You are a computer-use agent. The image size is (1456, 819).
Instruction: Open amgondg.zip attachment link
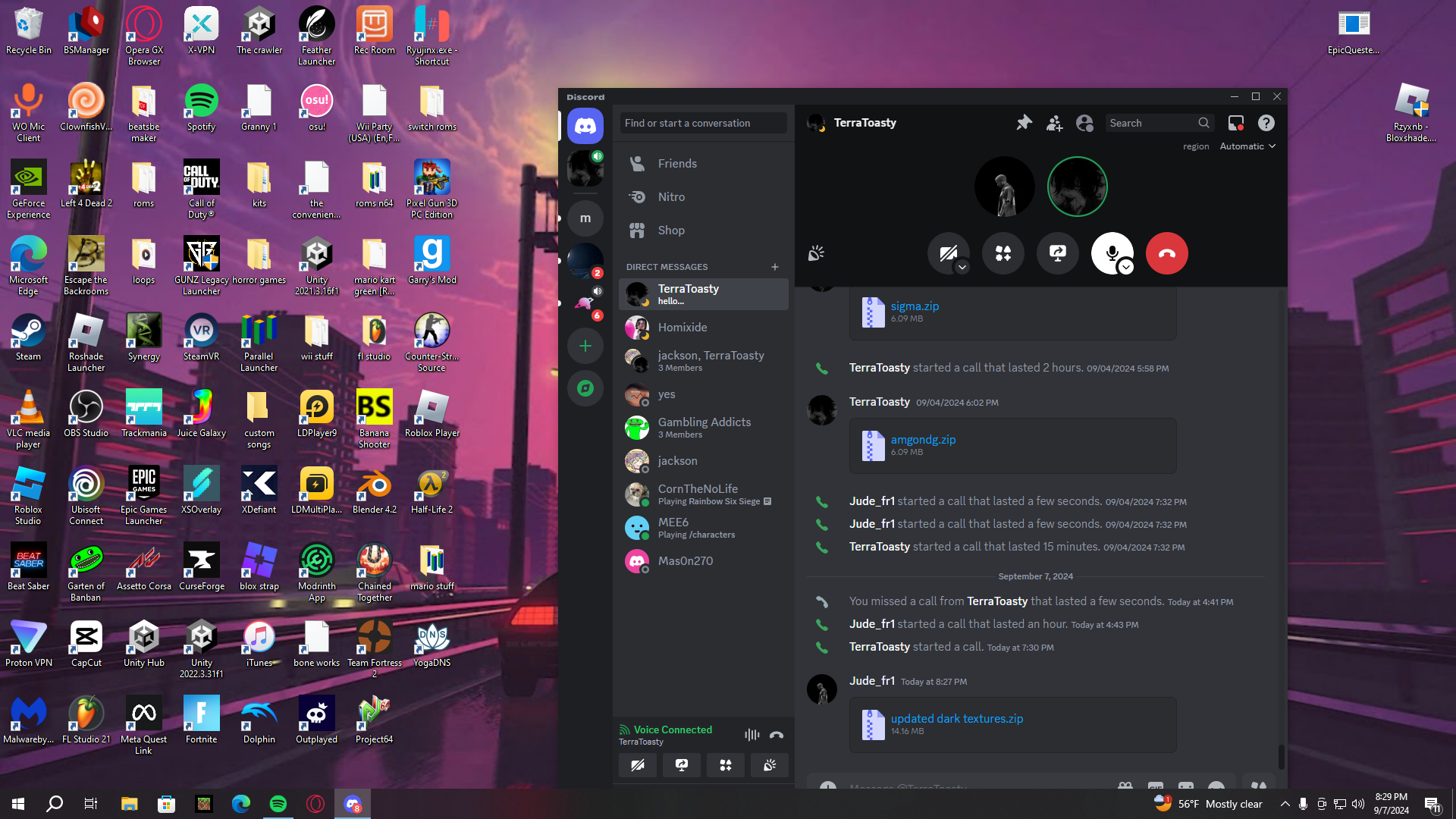point(923,439)
